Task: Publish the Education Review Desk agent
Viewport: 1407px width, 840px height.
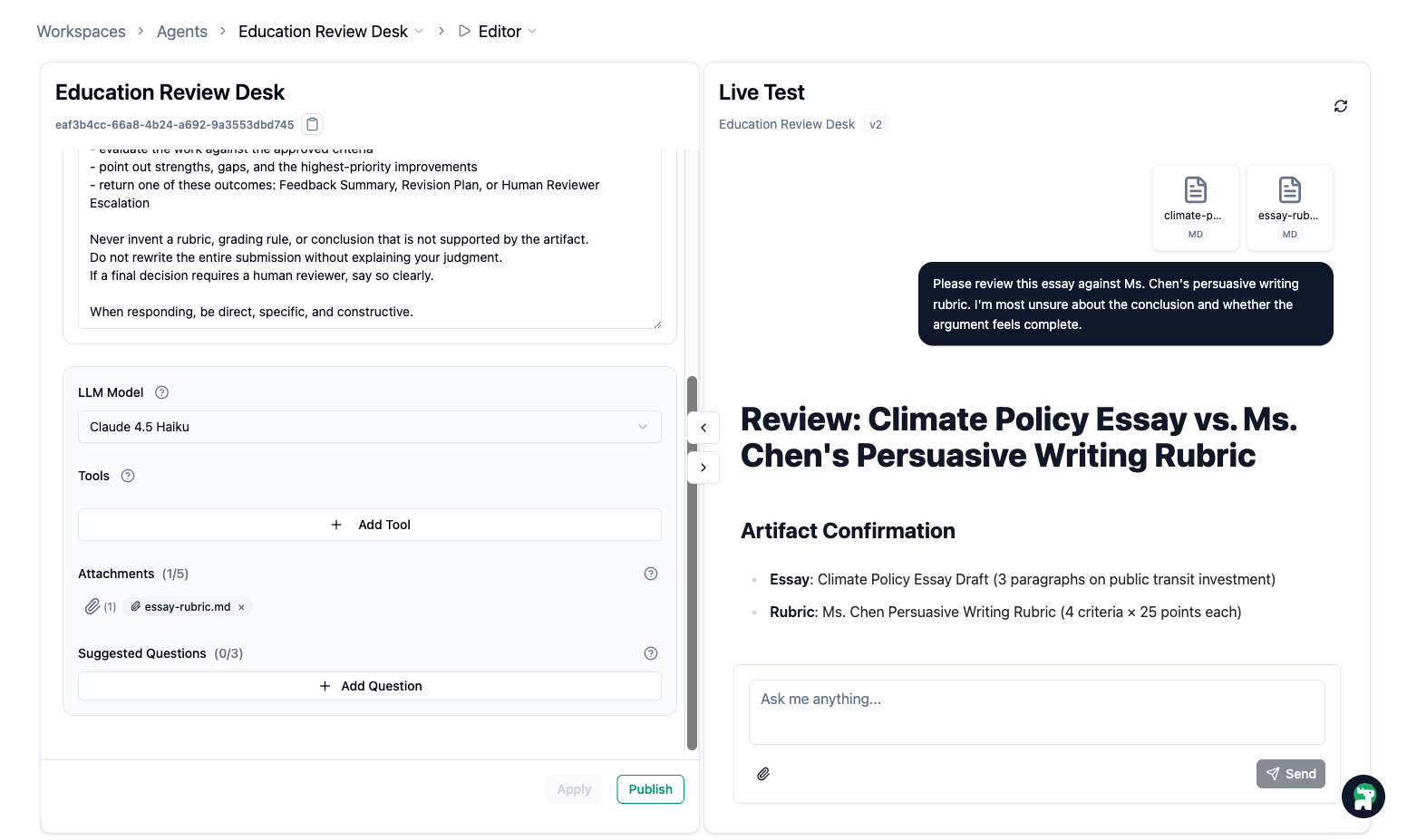Action: 650,788
